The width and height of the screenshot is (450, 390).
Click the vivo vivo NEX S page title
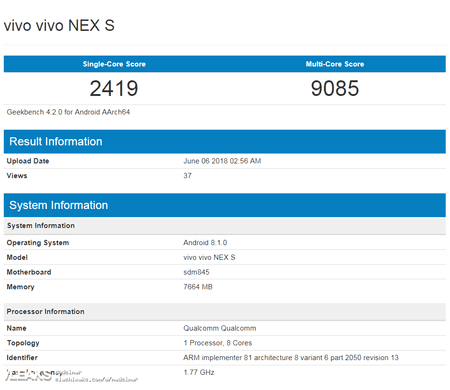pos(59,26)
